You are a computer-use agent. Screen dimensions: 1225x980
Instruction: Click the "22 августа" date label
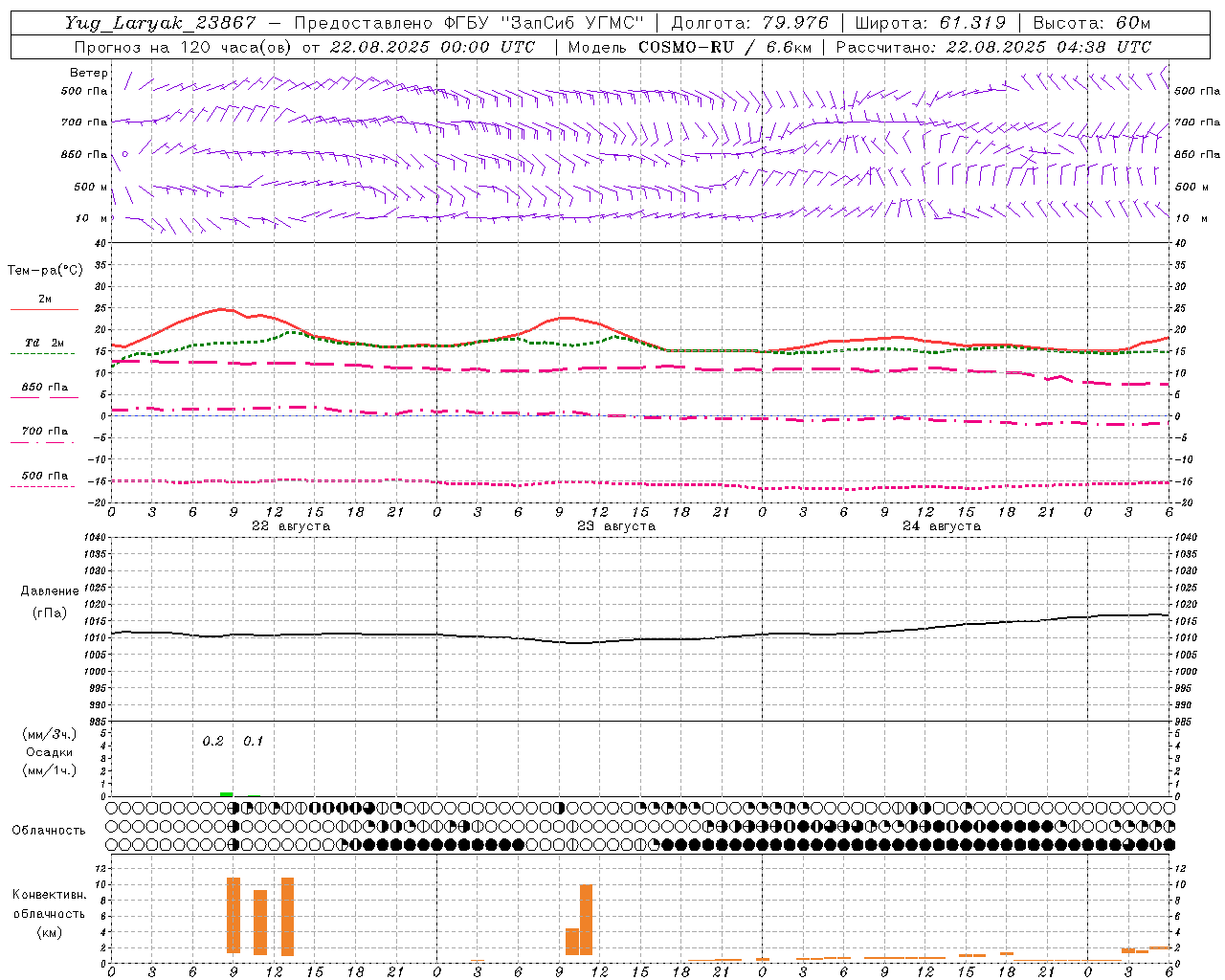click(291, 526)
